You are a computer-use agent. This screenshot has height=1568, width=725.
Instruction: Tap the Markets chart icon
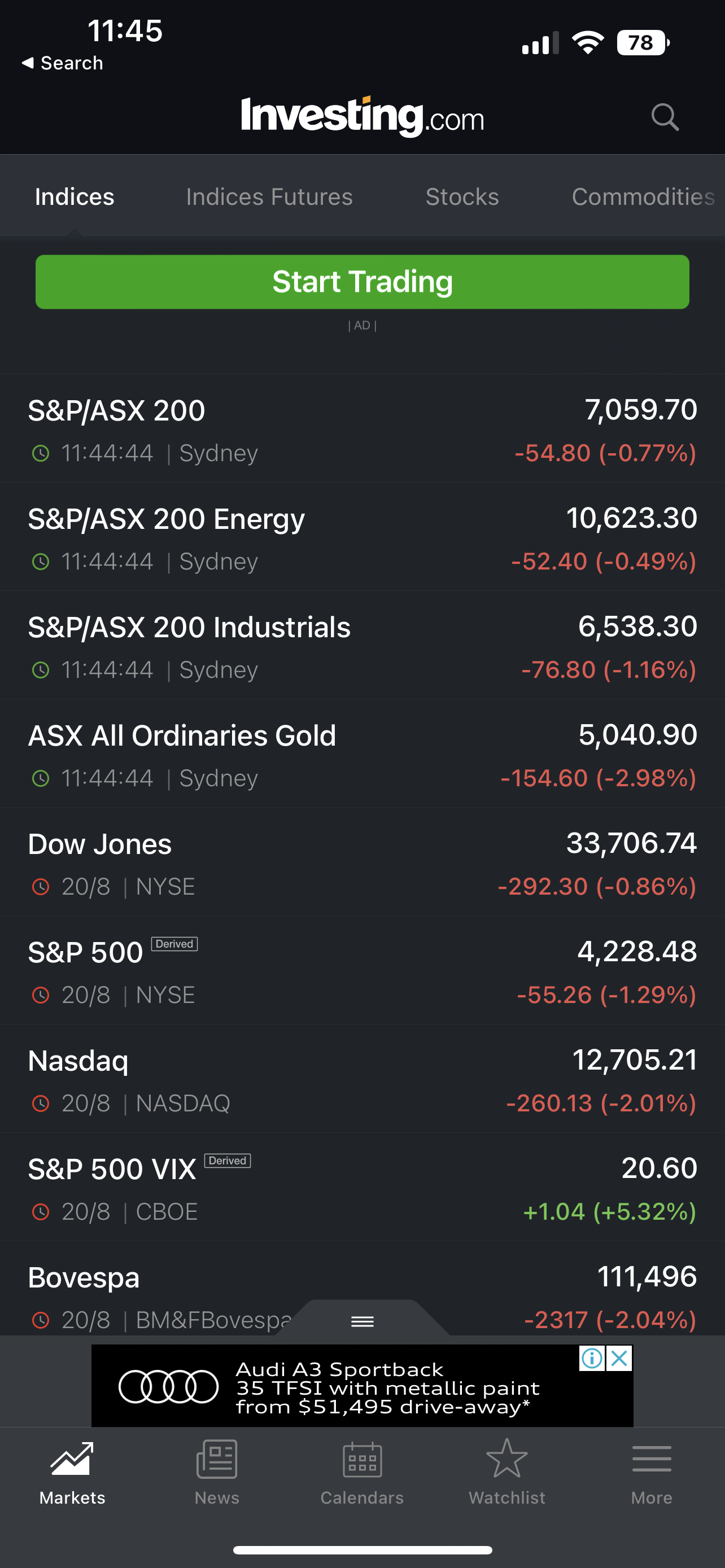(72, 1458)
